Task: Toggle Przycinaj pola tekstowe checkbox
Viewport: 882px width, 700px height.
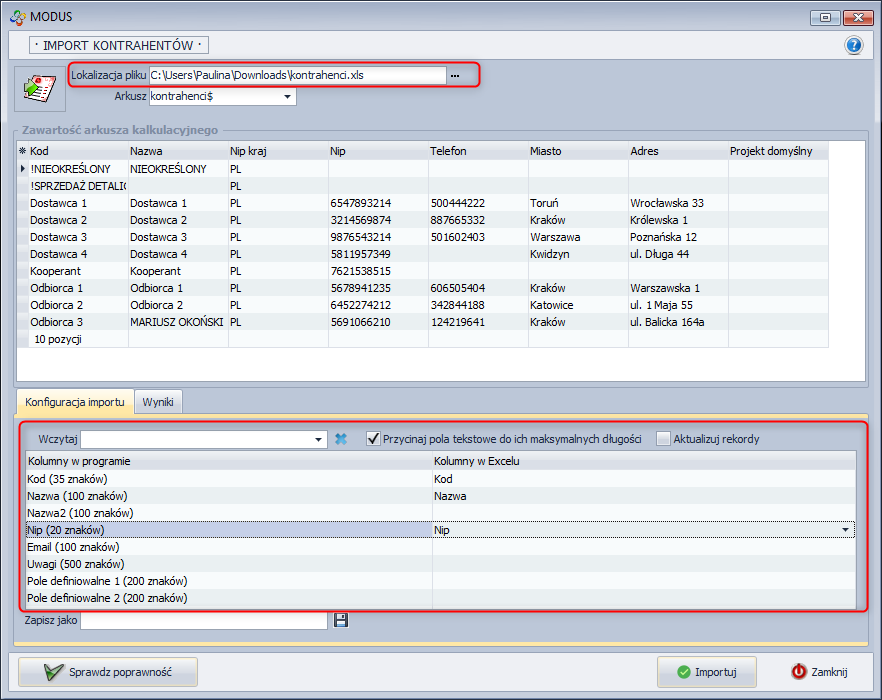Action: 373,439
